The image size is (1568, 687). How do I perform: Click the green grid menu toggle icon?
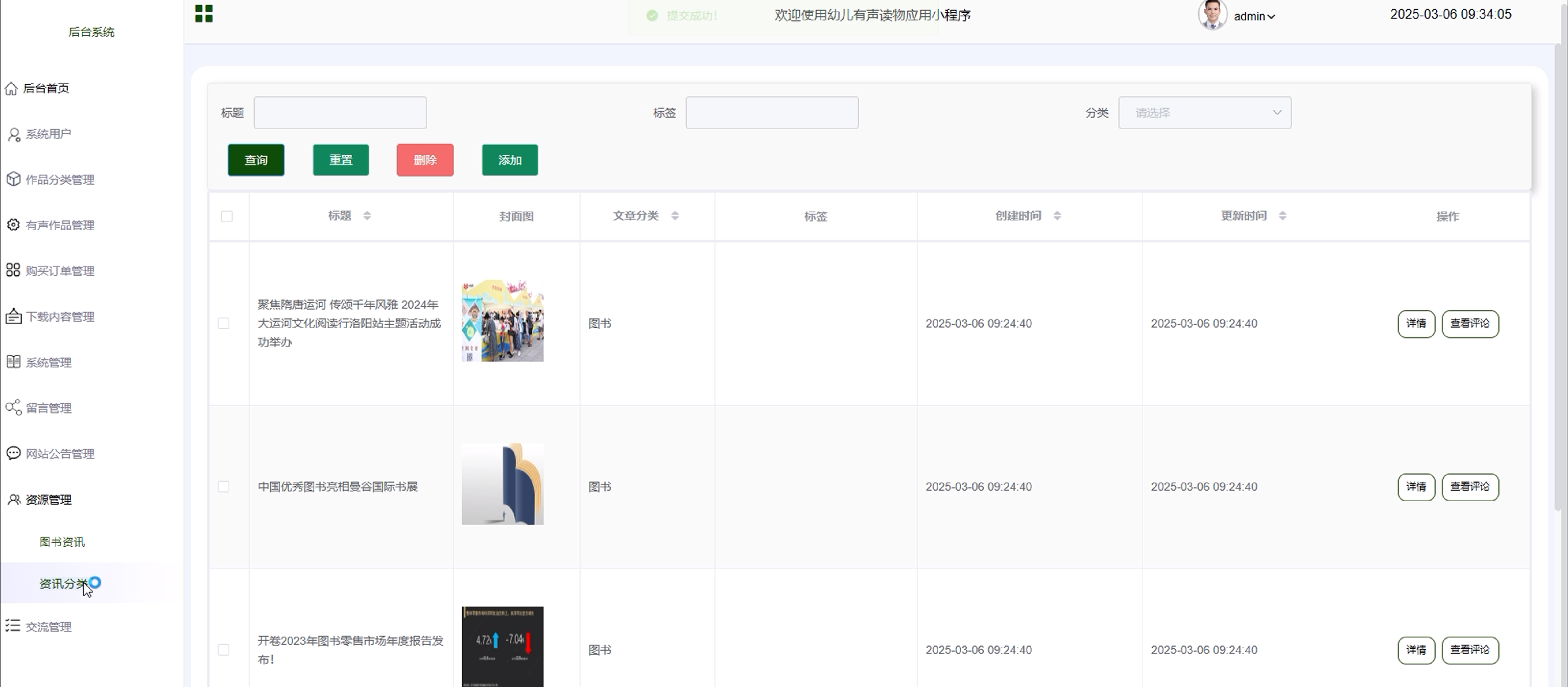pos(204,13)
